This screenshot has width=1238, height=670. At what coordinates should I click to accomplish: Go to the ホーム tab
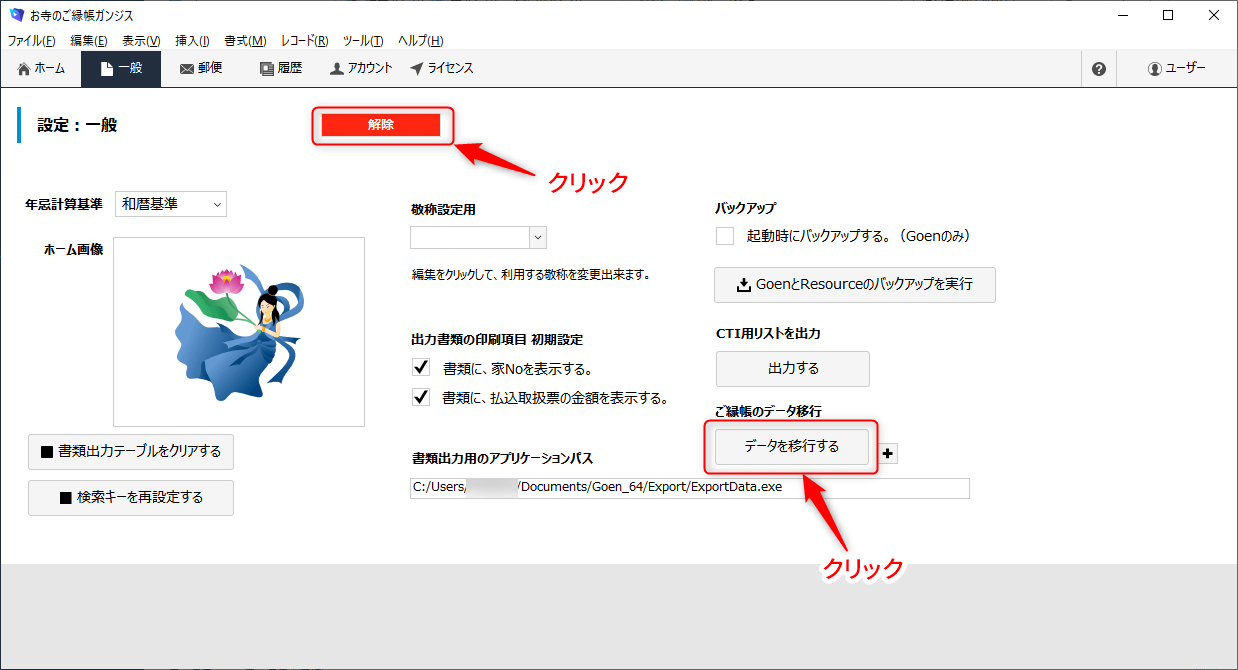pyautogui.click(x=41, y=69)
